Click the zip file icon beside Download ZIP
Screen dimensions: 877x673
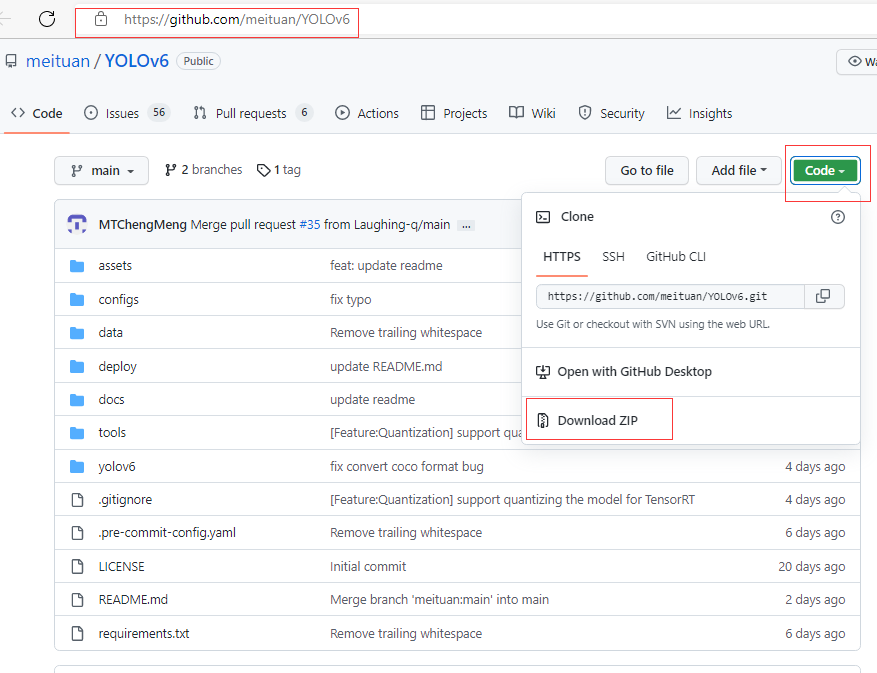543,421
